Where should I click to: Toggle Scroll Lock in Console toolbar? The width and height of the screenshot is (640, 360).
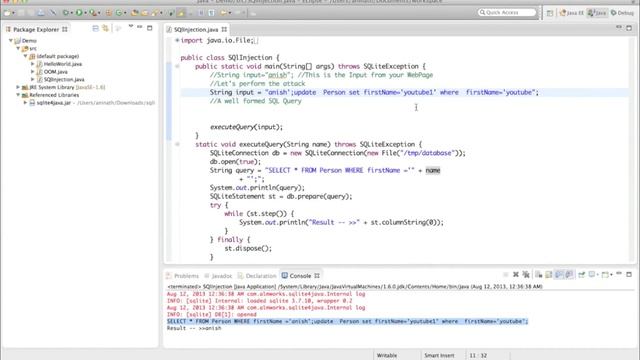(549, 275)
